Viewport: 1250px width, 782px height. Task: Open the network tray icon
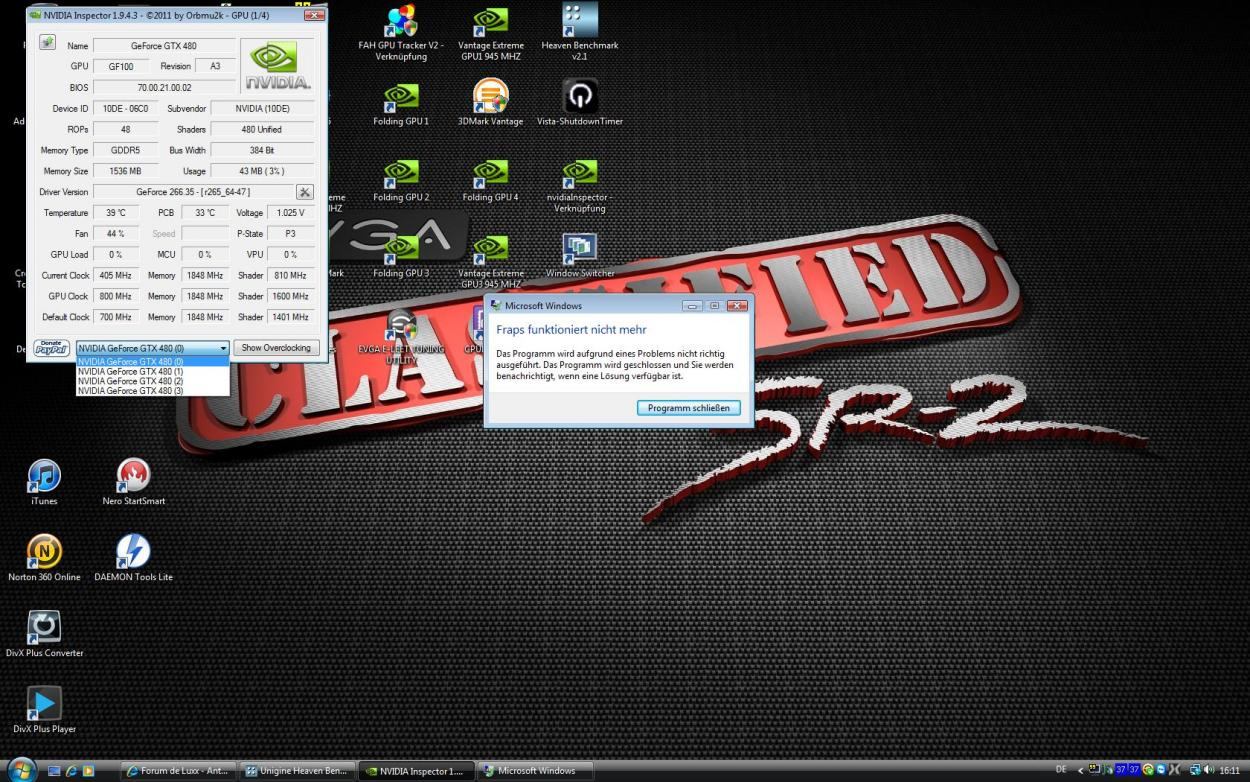(1194, 770)
